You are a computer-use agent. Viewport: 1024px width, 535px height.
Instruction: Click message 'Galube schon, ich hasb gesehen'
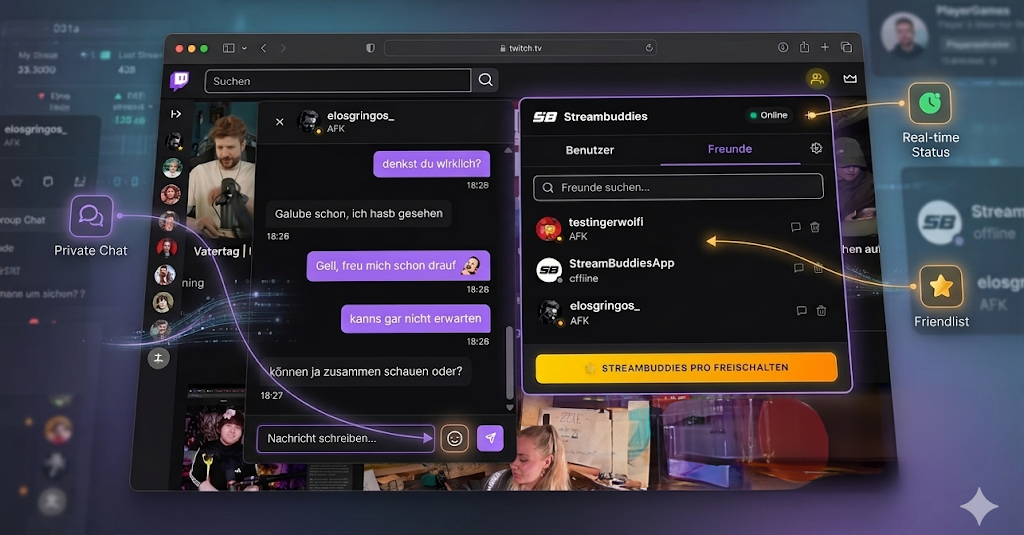[359, 214]
